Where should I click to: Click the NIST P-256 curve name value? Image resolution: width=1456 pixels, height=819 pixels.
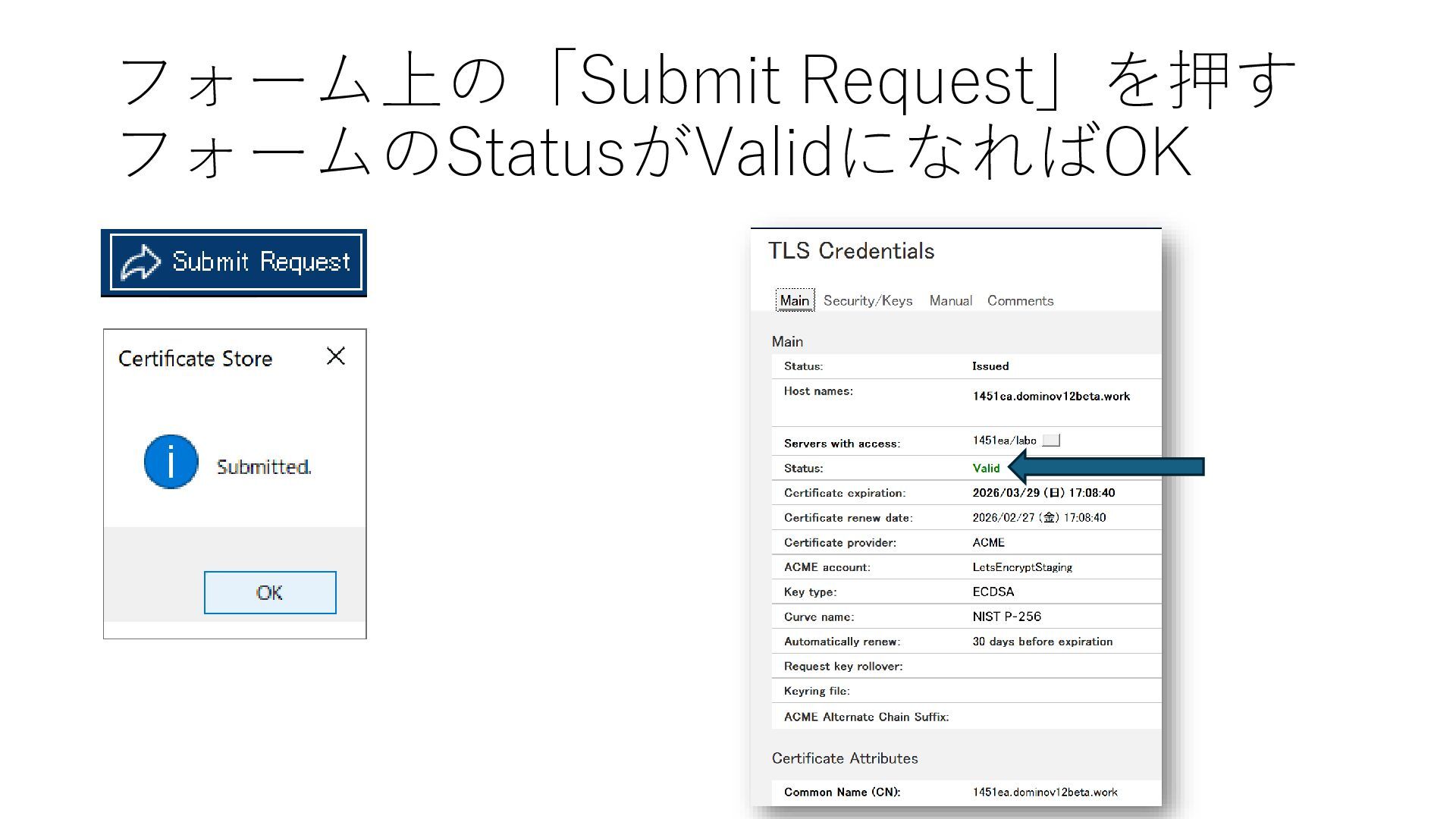pyautogui.click(x=1006, y=617)
